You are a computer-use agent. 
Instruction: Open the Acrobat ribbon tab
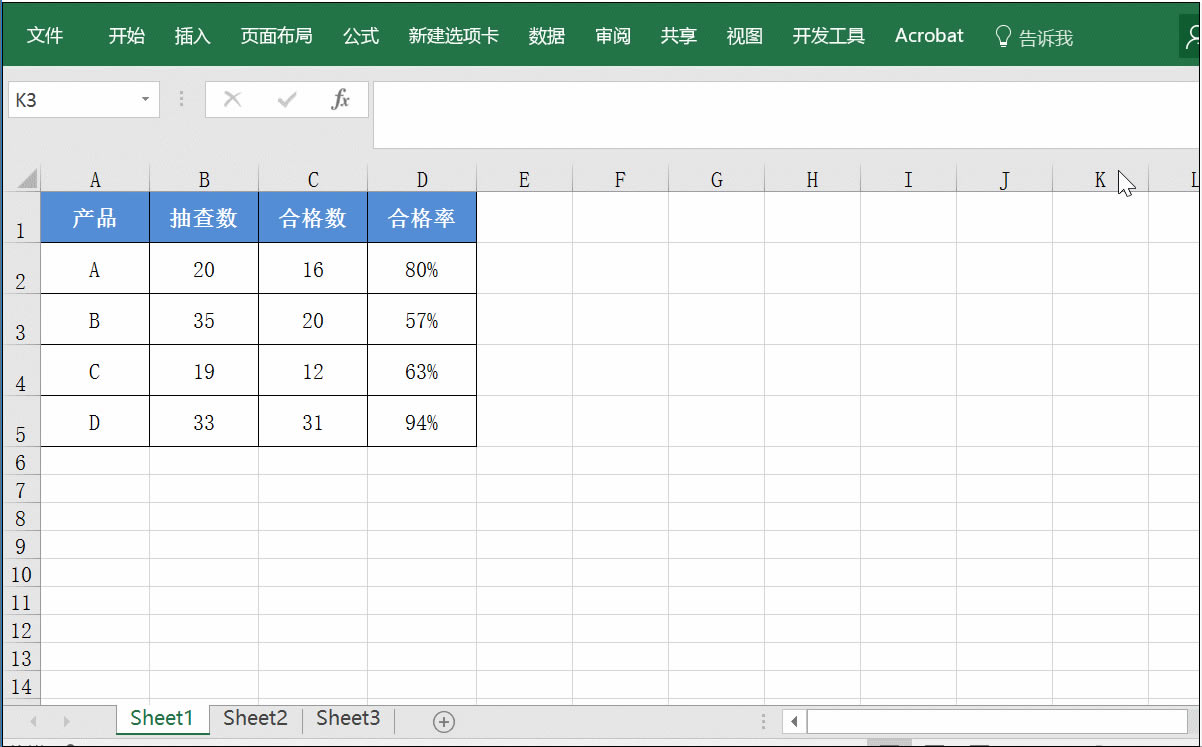(x=928, y=35)
